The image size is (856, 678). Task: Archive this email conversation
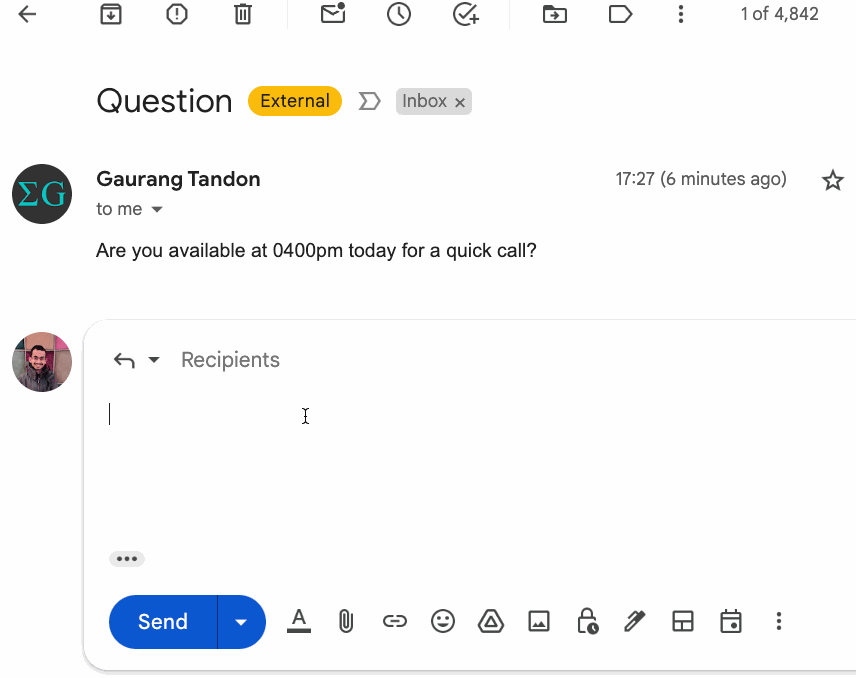coord(111,14)
